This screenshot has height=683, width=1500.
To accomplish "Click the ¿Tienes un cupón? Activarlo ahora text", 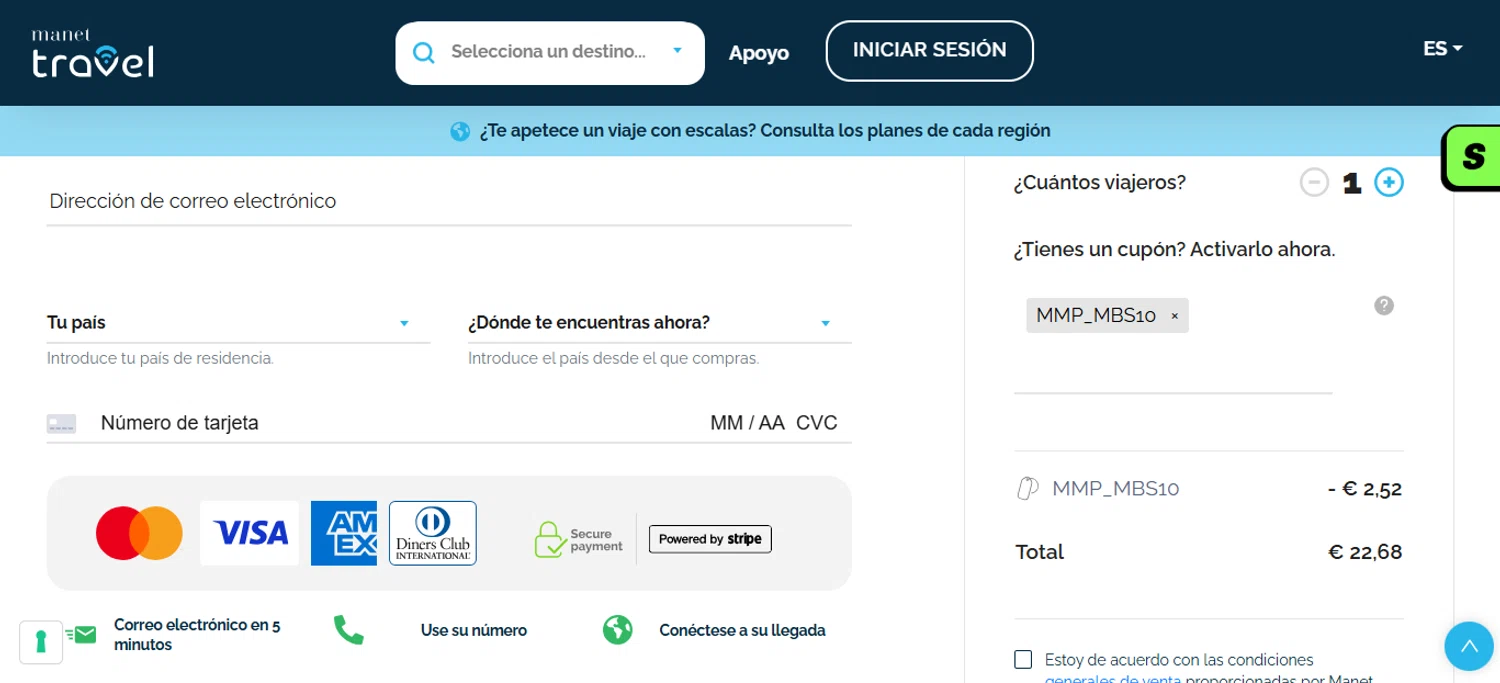I will [x=1174, y=250].
